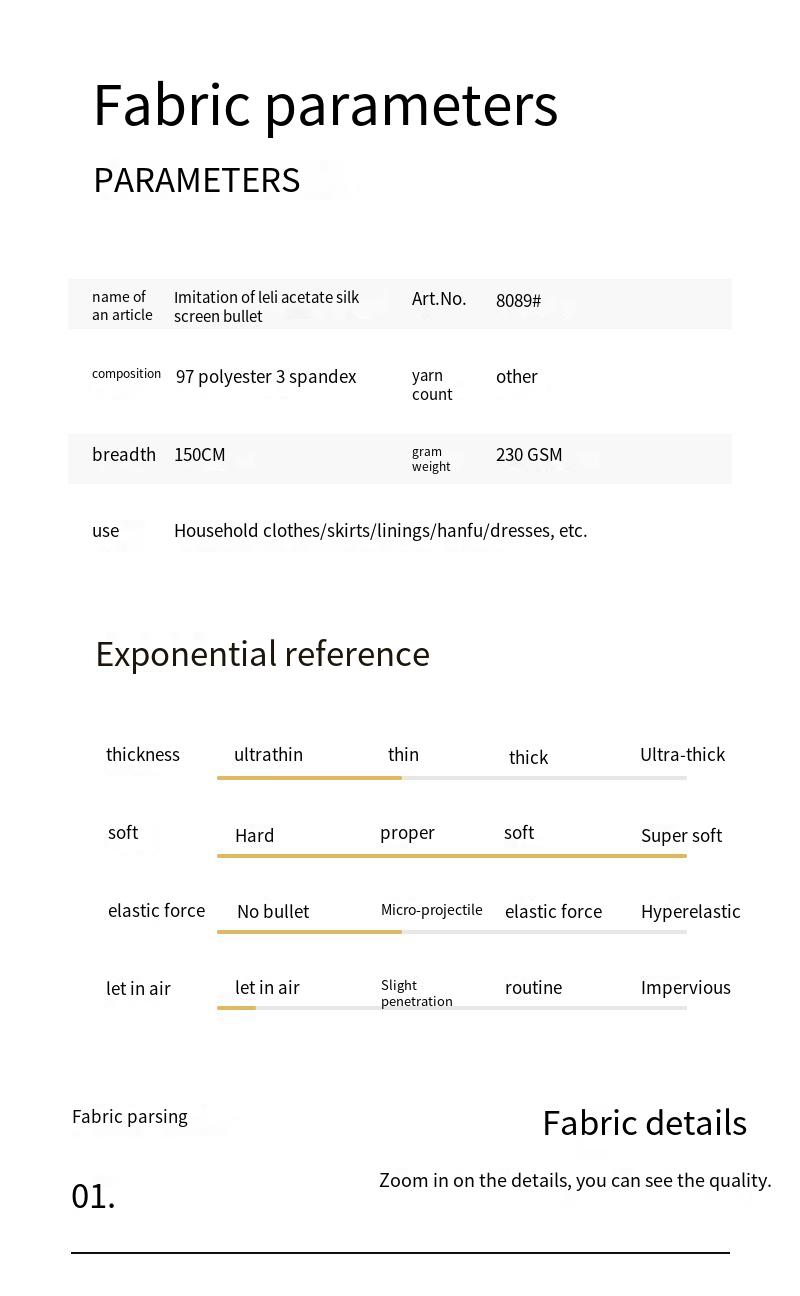Click the thickness level slider bar
The image size is (800, 1296).
click(x=451, y=777)
